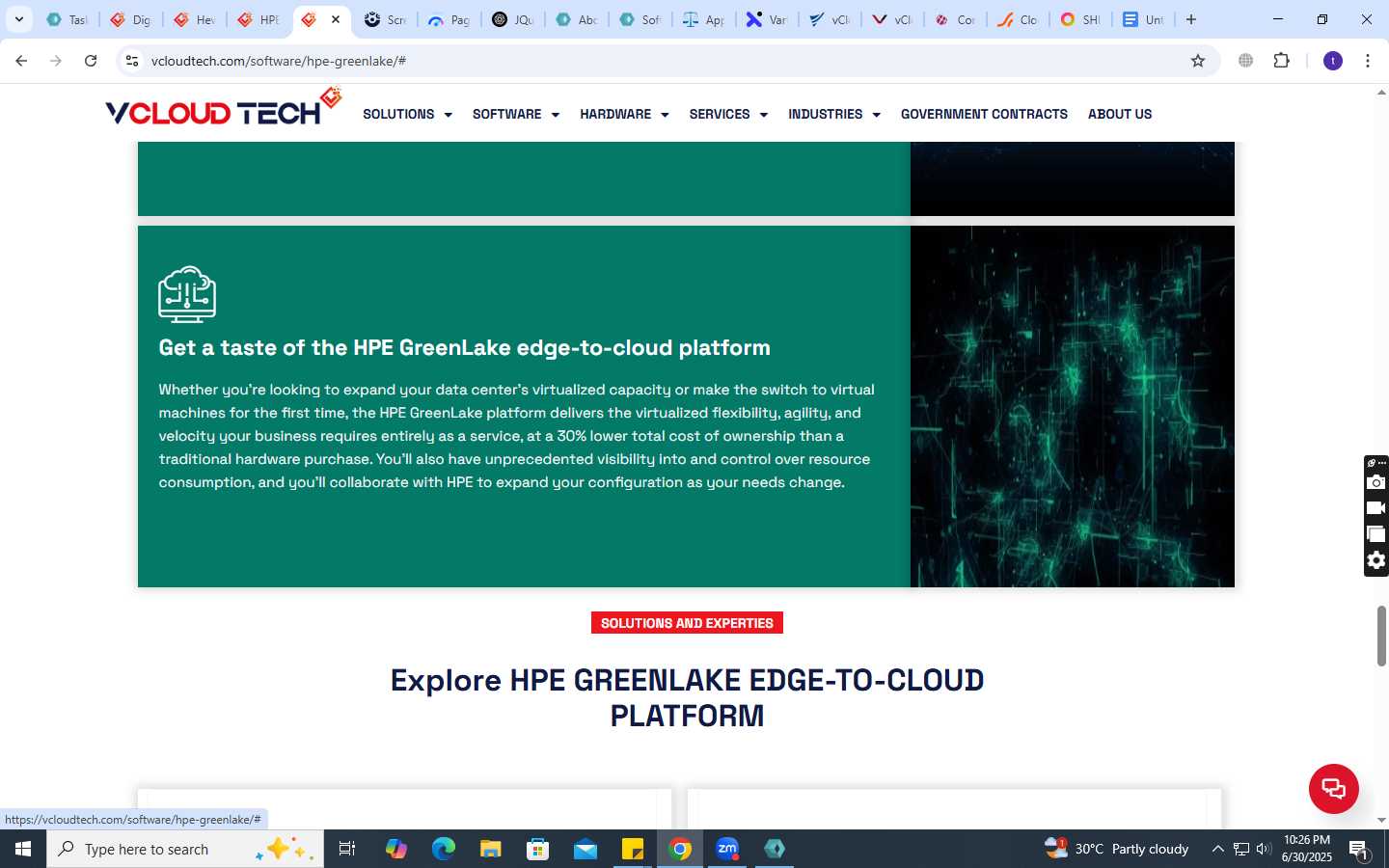Open the Chrome three-dot menu
This screenshot has width=1389, height=868.
(x=1368, y=61)
